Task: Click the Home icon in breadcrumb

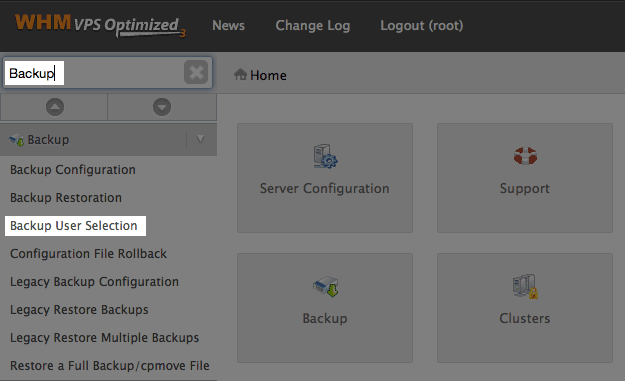Action: point(240,74)
